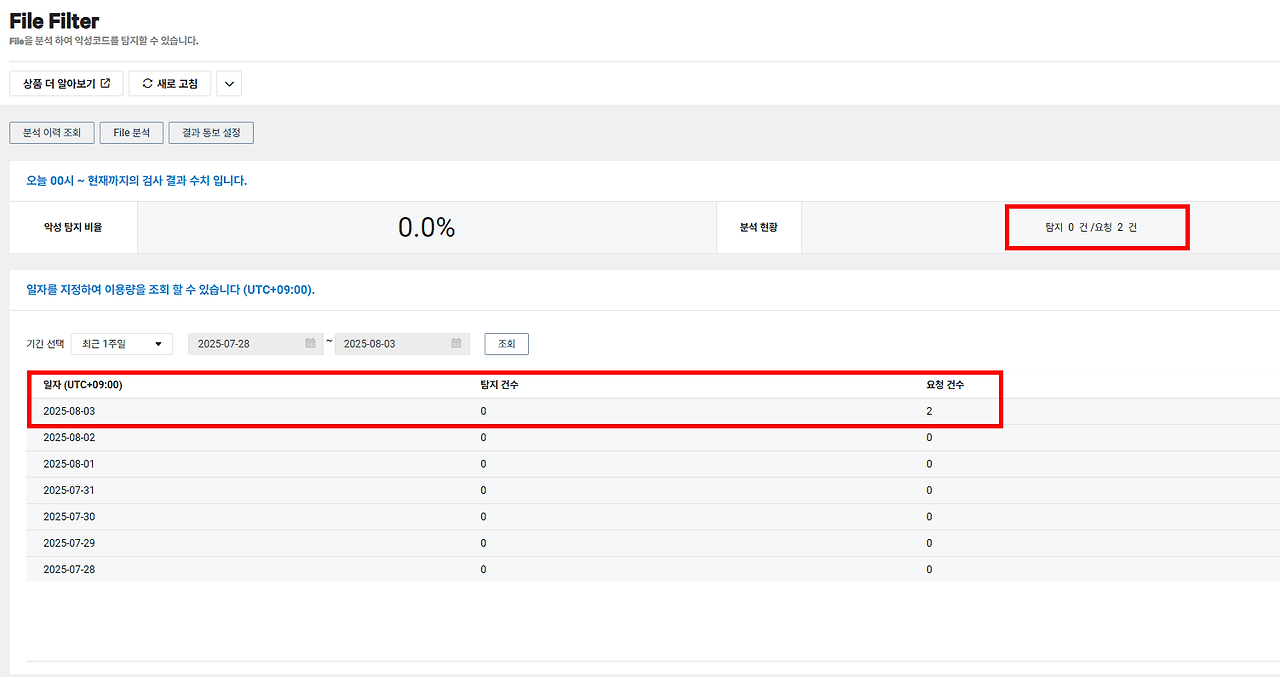Click the 분석 현황 label
This screenshot has width=1280, height=677.
click(759, 227)
